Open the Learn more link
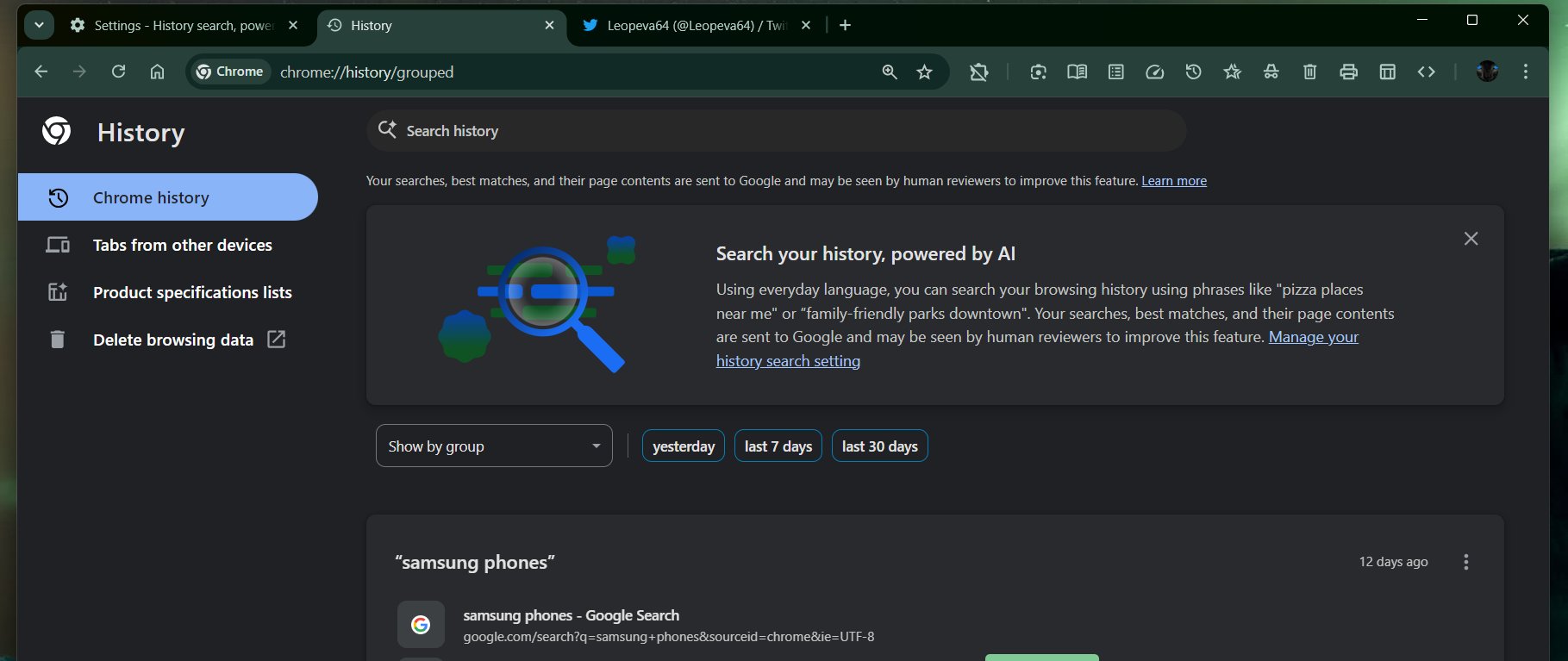Viewport: 1568px width, 661px height. tap(1174, 181)
